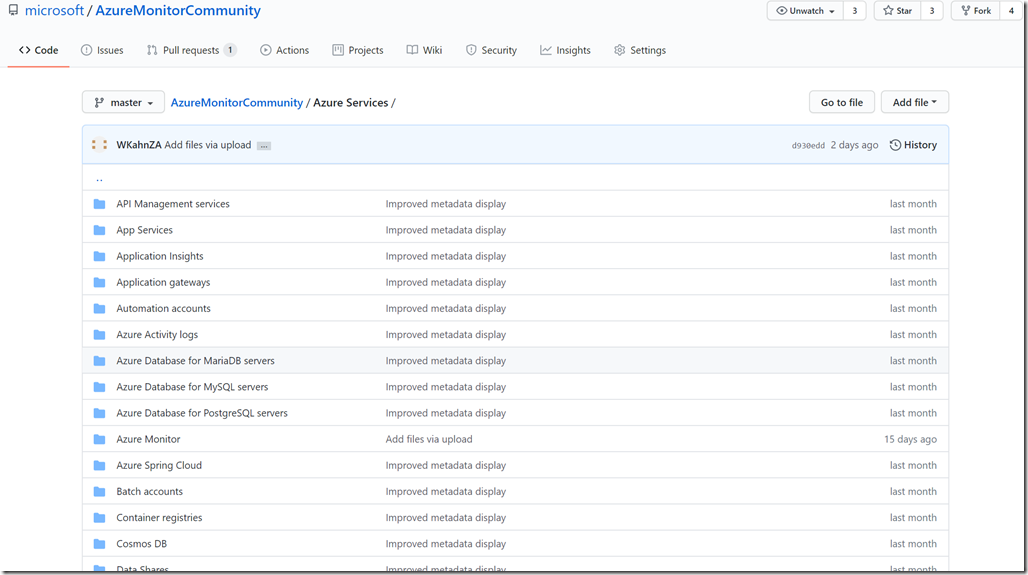Star the repository

coord(898,10)
